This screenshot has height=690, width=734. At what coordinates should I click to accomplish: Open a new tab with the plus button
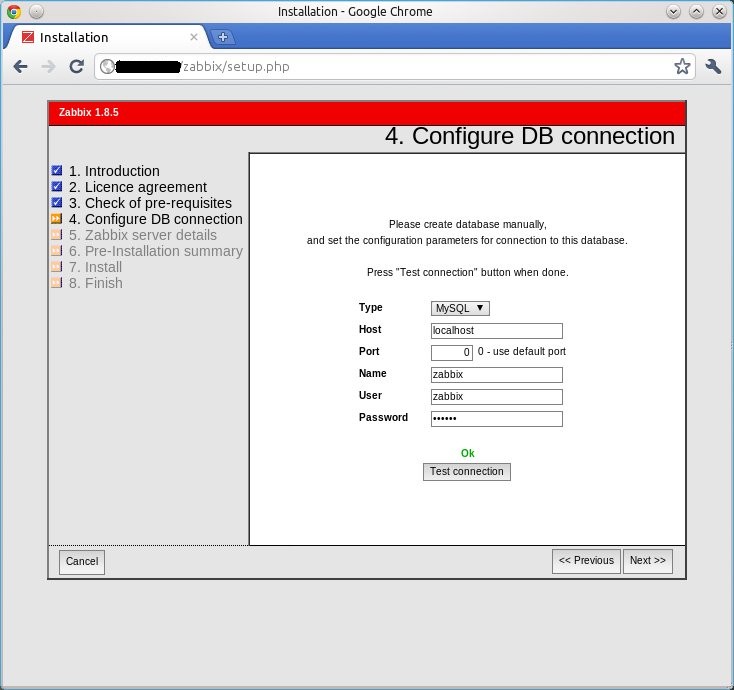223,37
